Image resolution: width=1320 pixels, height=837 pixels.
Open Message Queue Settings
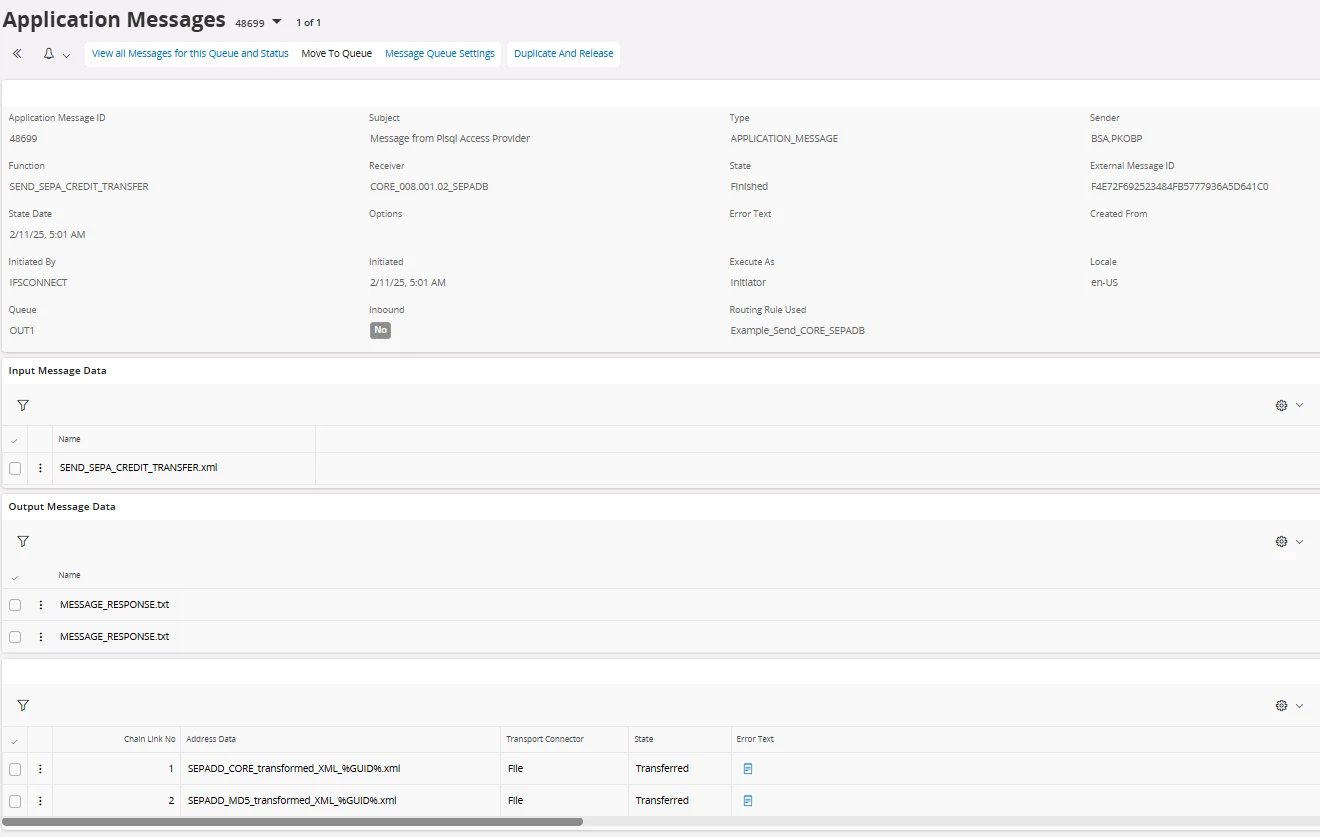tap(440, 54)
